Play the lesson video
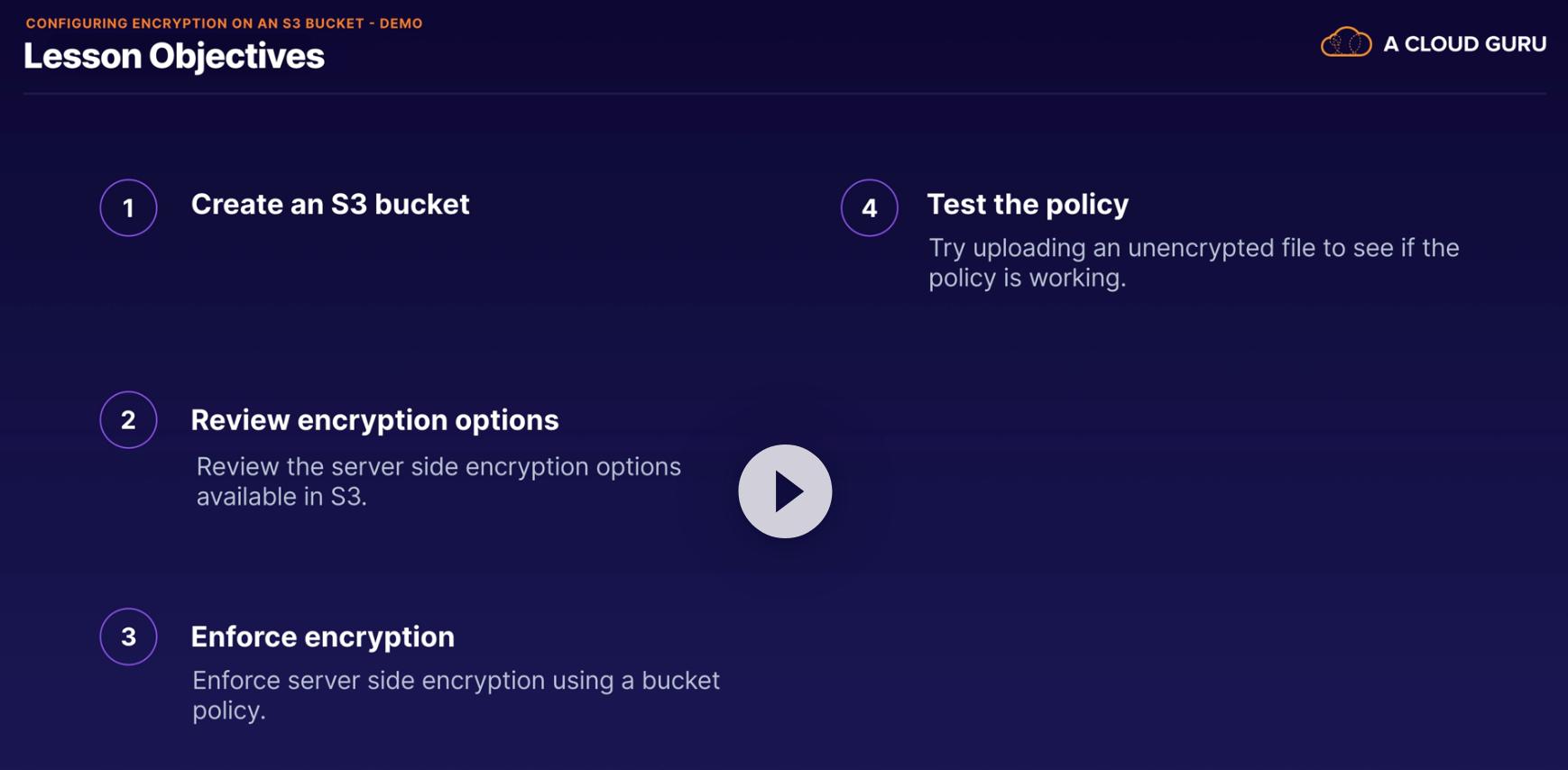Viewport: 1568px width, 770px height. click(785, 491)
